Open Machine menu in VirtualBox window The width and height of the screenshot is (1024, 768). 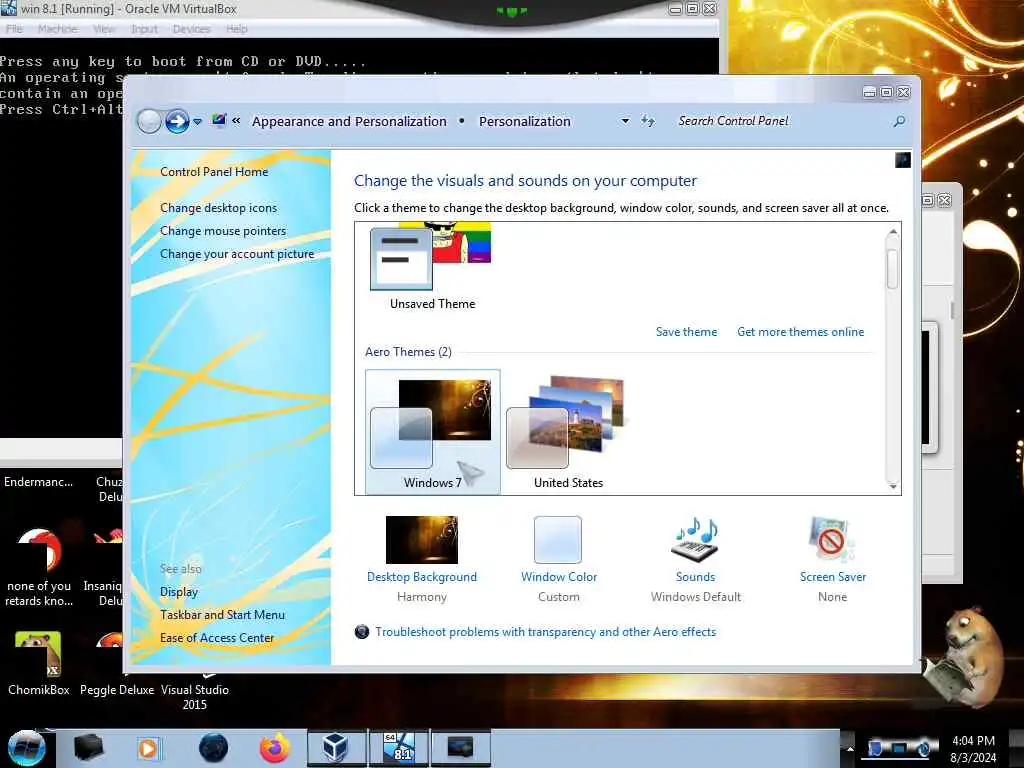point(57,29)
